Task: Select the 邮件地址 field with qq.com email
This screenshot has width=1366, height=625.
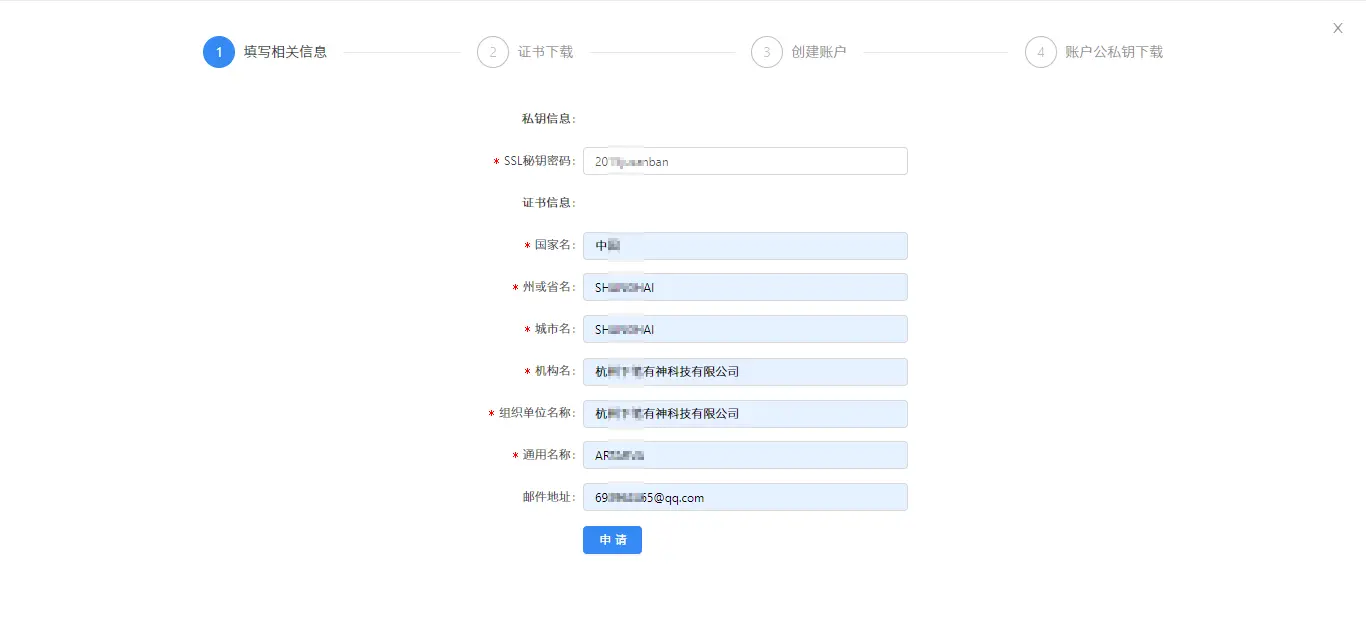Action: click(745, 497)
